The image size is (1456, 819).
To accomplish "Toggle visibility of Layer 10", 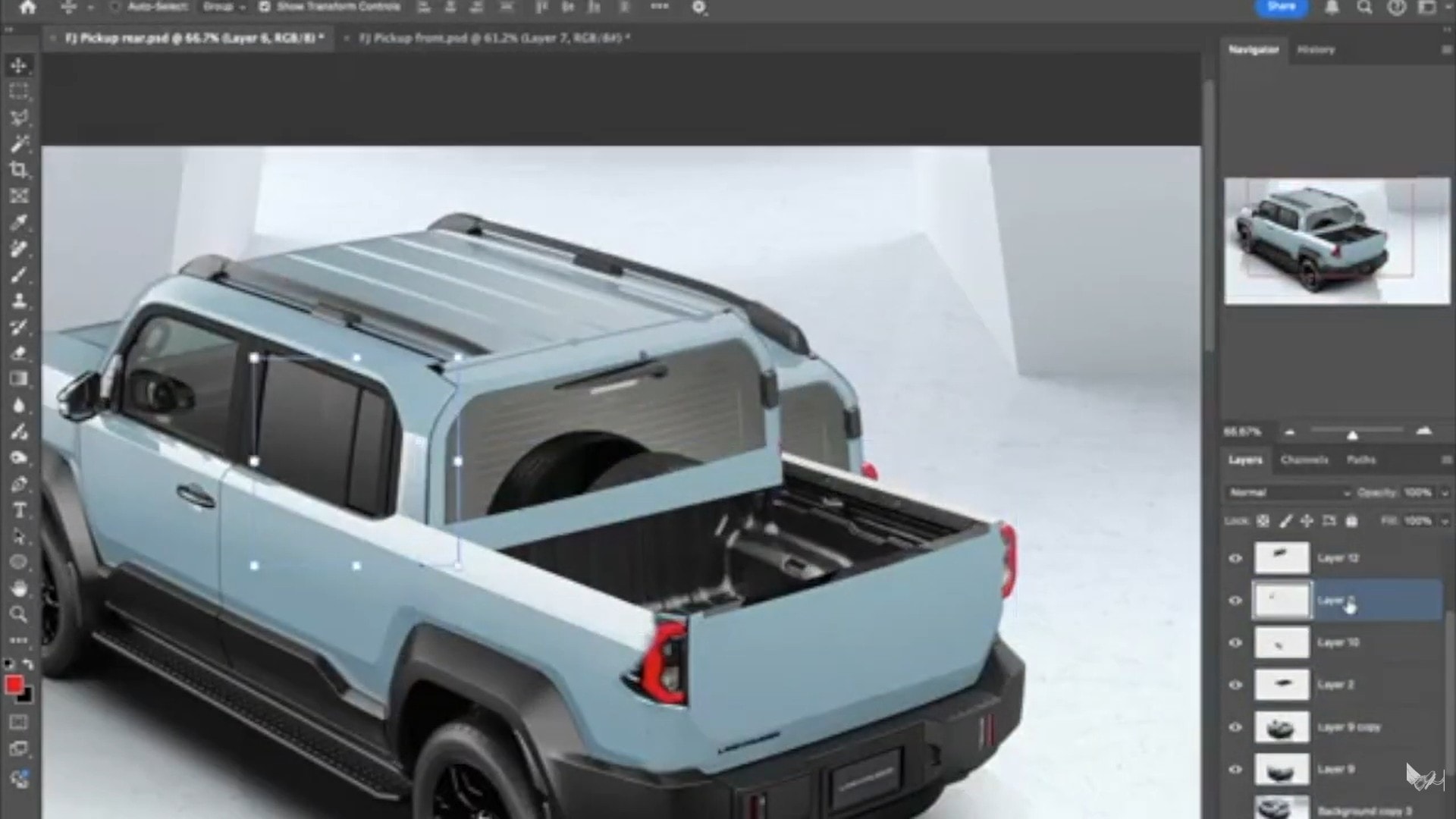I will 1235,642.
